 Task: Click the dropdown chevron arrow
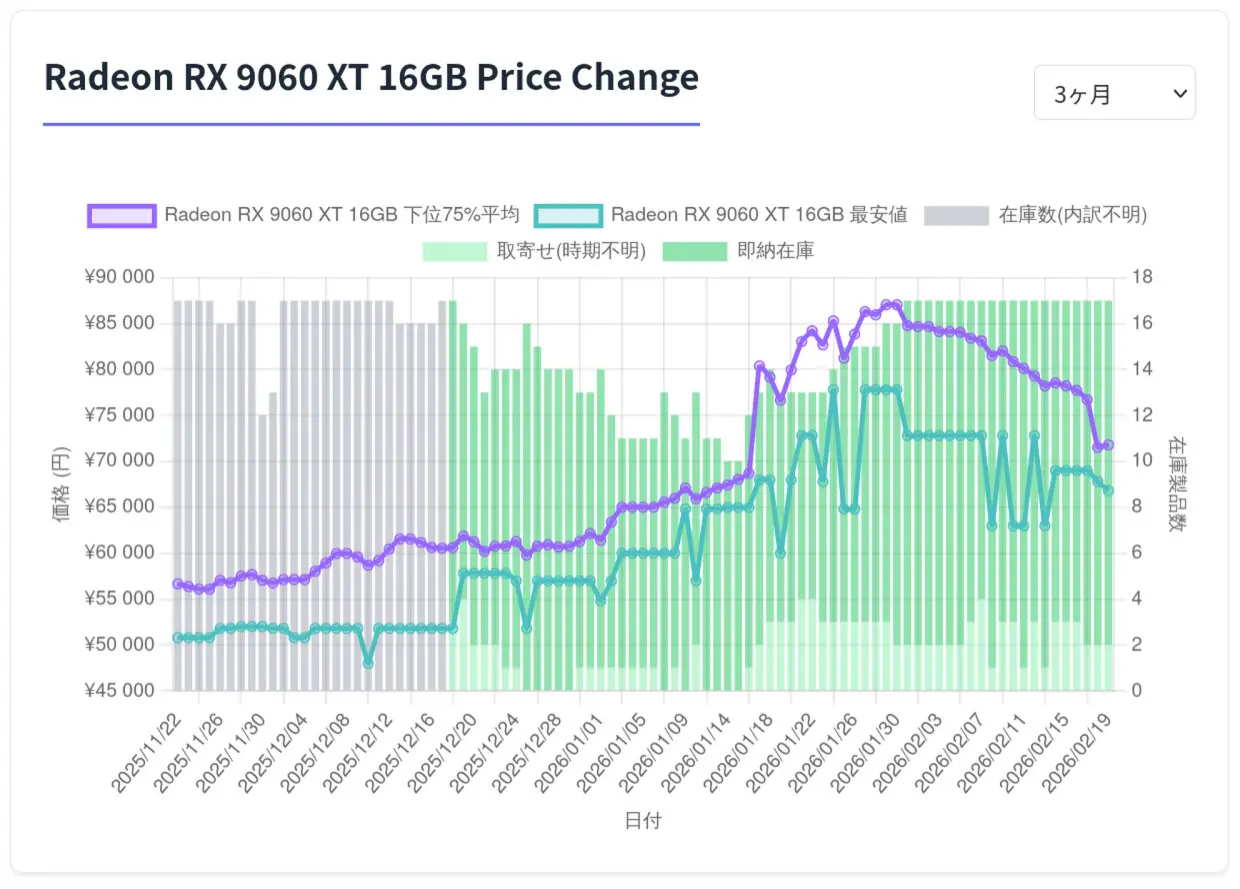tap(1180, 93)
